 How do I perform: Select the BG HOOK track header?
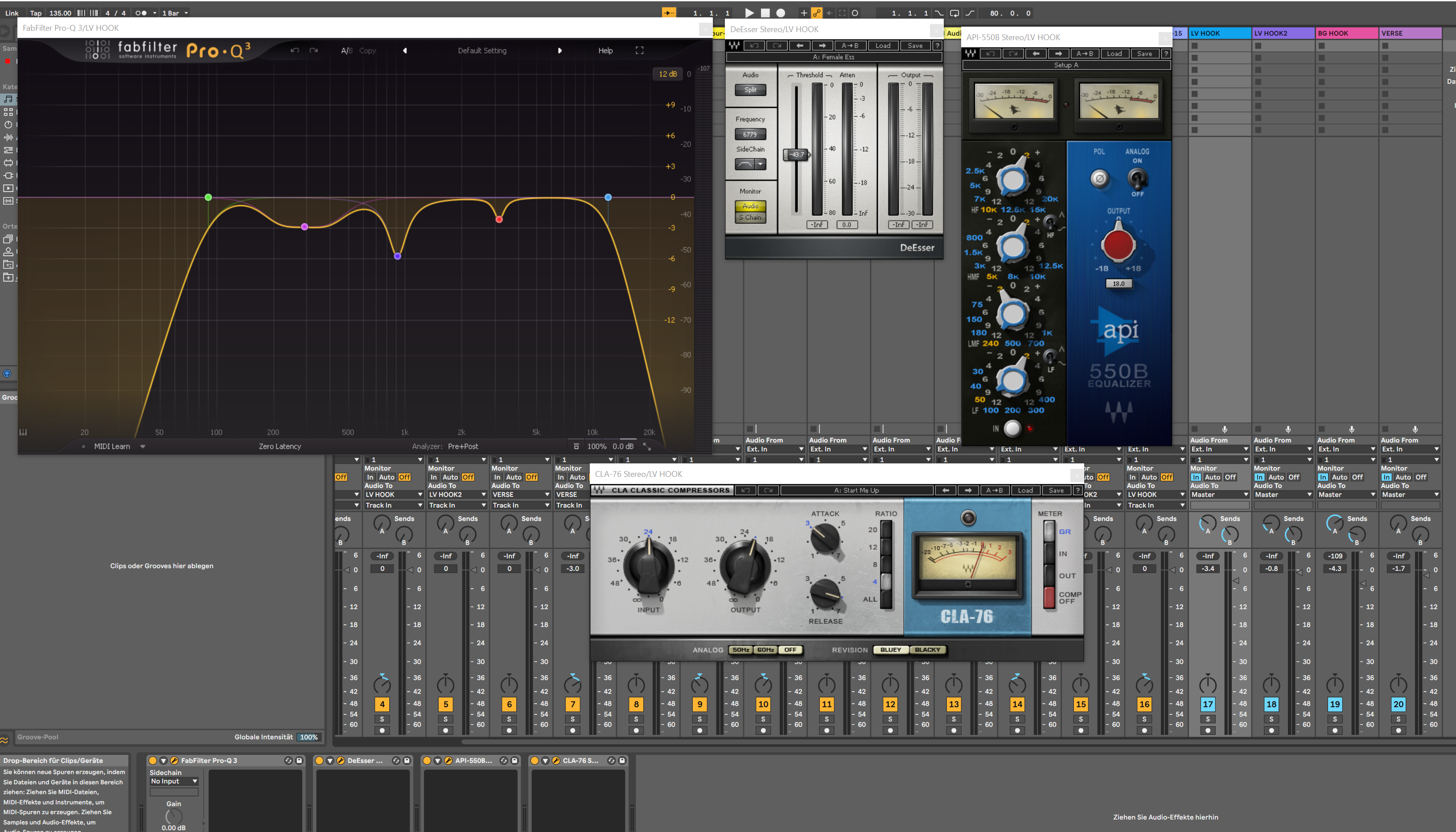tap(1346, 33)
